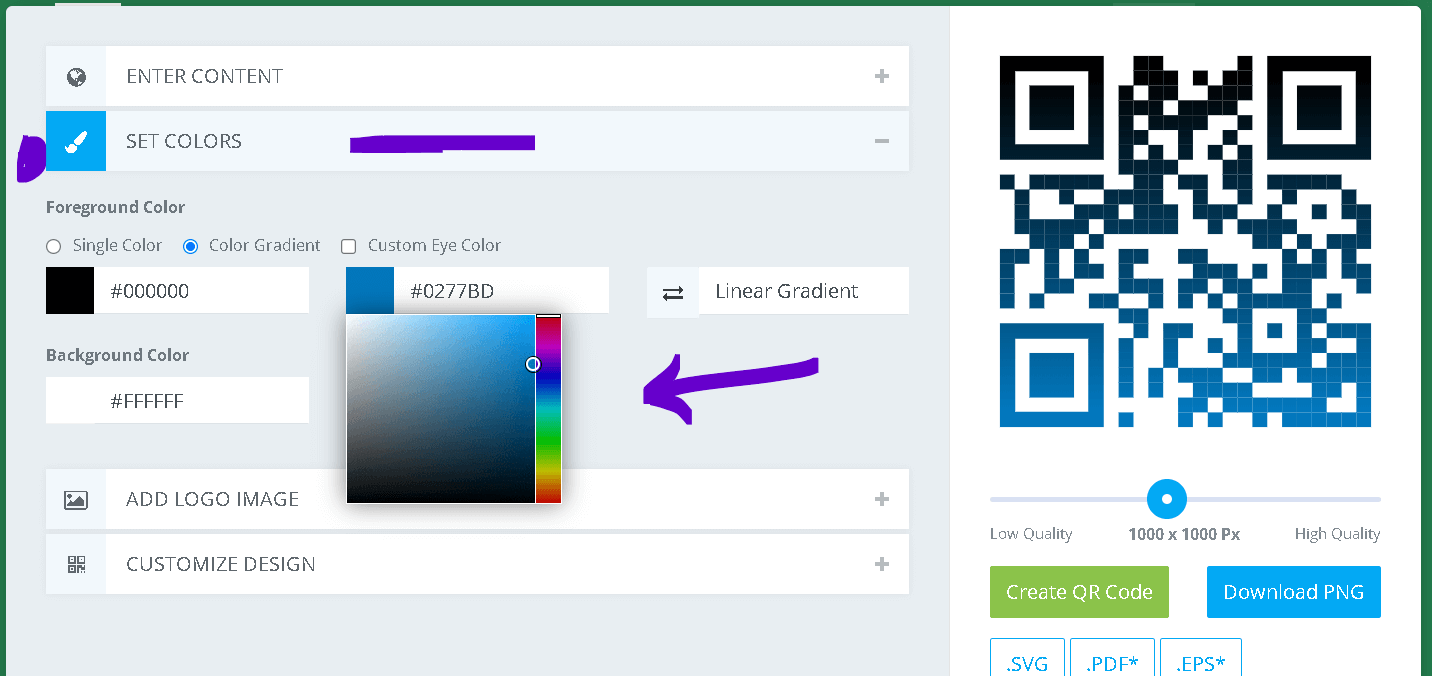Click the #FFFFFF background color input field
The image size is (1432, 676).
tap(200, 401)
